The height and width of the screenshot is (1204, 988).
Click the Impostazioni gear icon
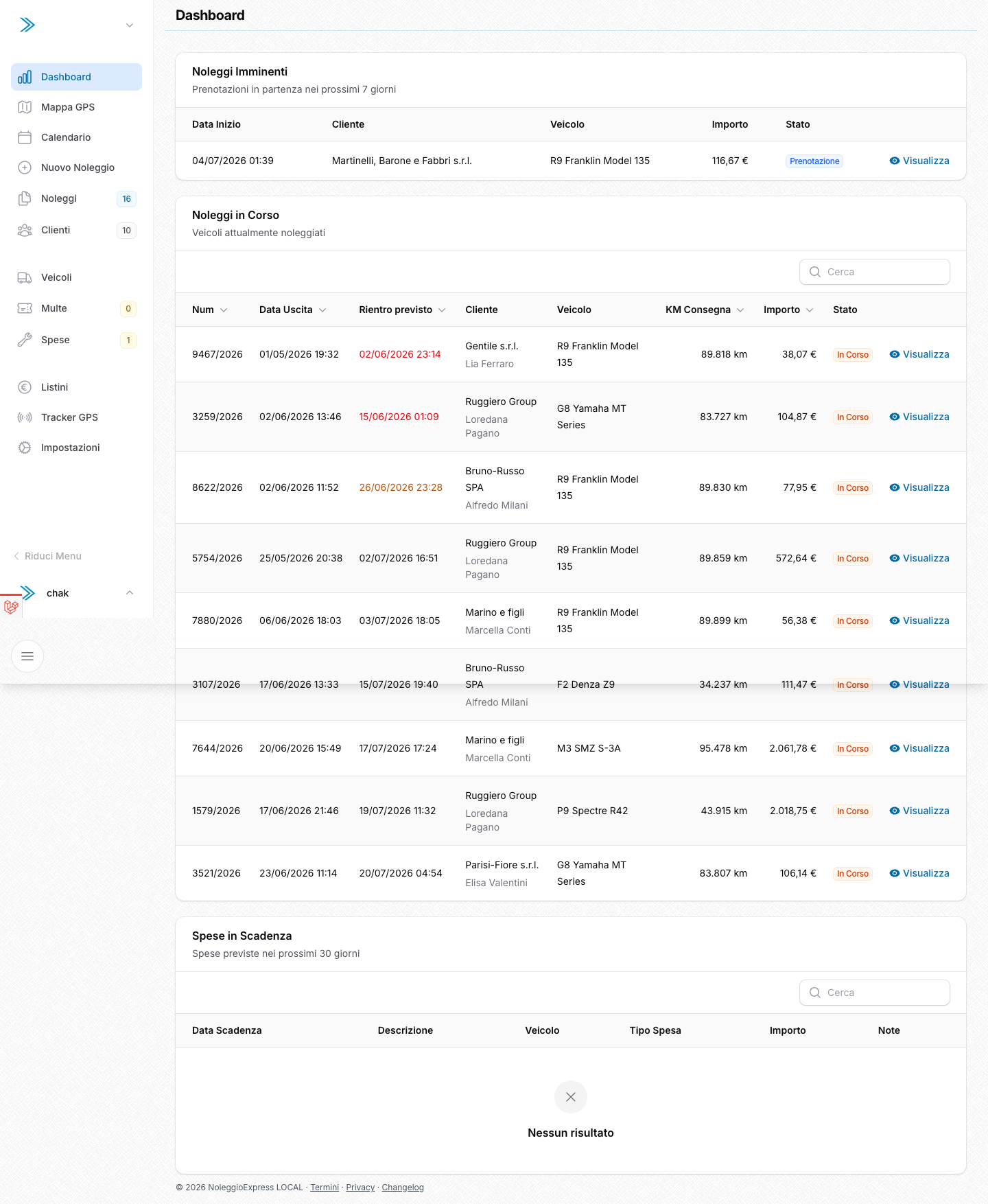coord(25,448)
